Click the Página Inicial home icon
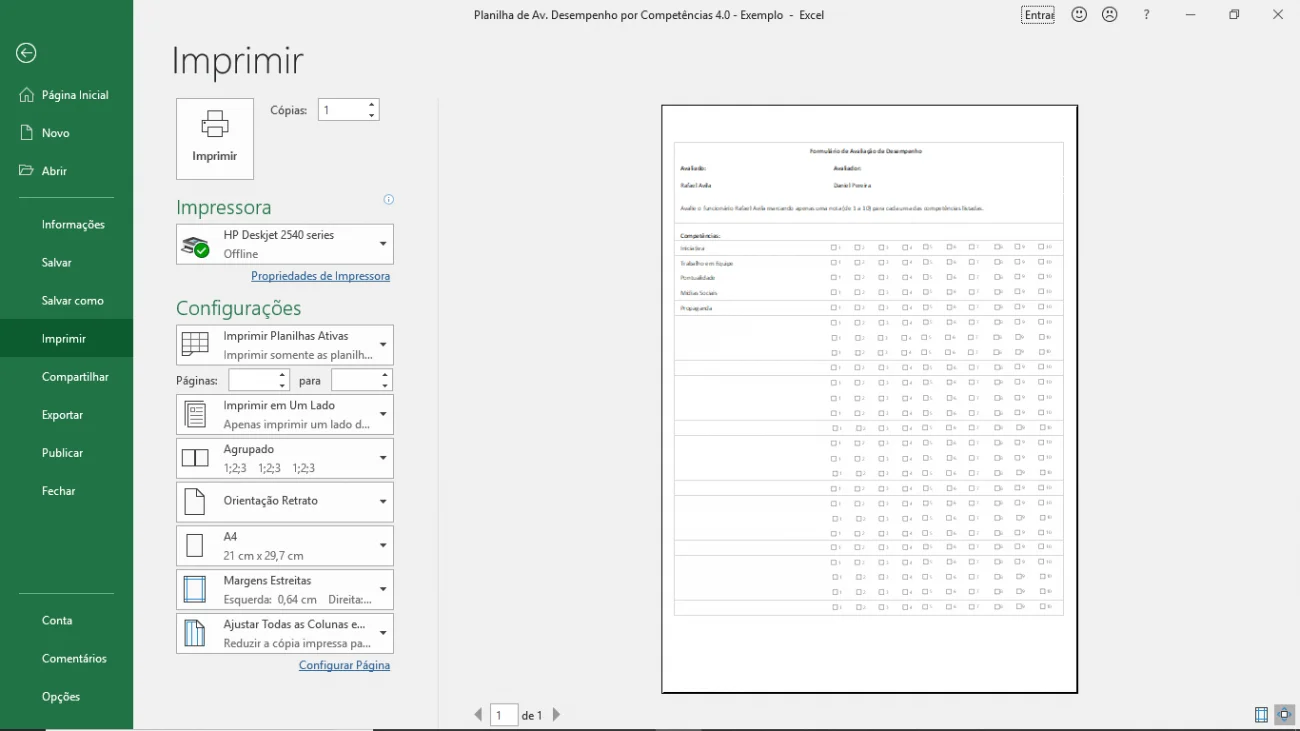Viewport: 1300px width, 731px height. coord(27,95)
